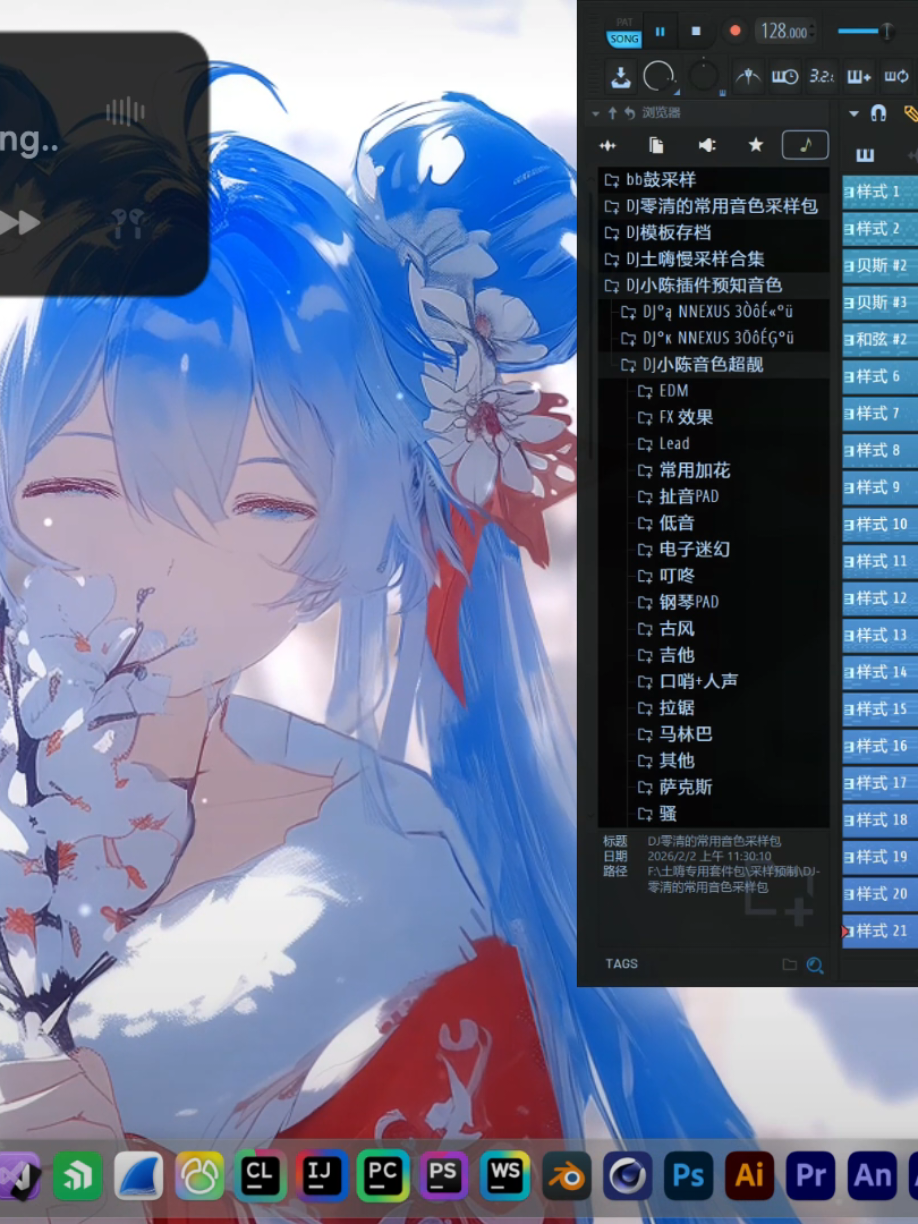Viewport: 918px width, 1224px height.
Task: Collapse the DJ小陈插件预知音色 folder
Action: click(713, 286)
